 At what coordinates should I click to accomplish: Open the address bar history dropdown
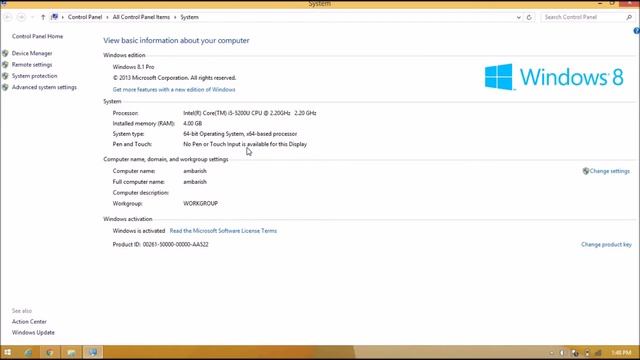click(x=518, y=17)
